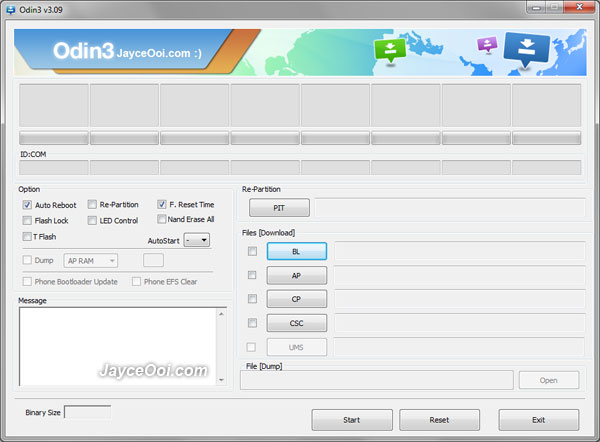Image resolution: width=600 pixels, height=442 pixels.
Task: Click the Message log text area
Action: (118, 346)
